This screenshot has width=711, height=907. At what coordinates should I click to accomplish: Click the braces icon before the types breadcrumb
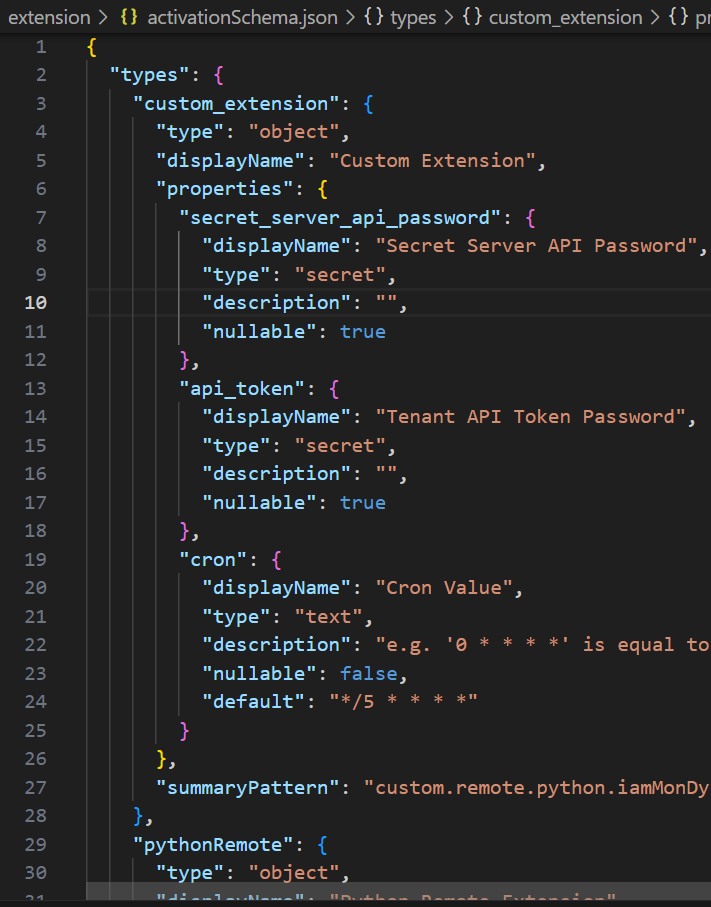372,18
